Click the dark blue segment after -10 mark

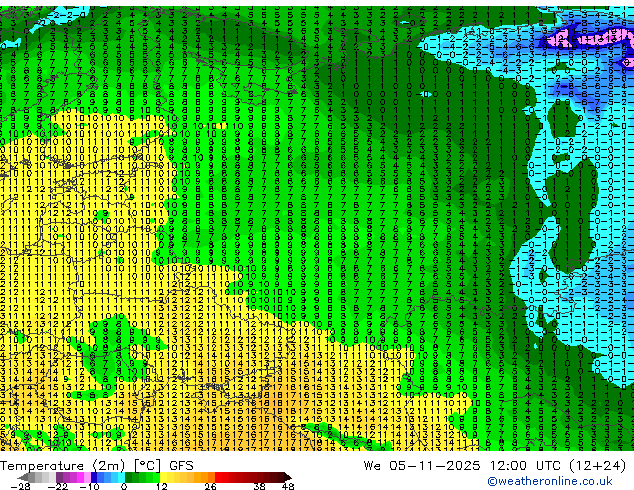coord(94,477)
